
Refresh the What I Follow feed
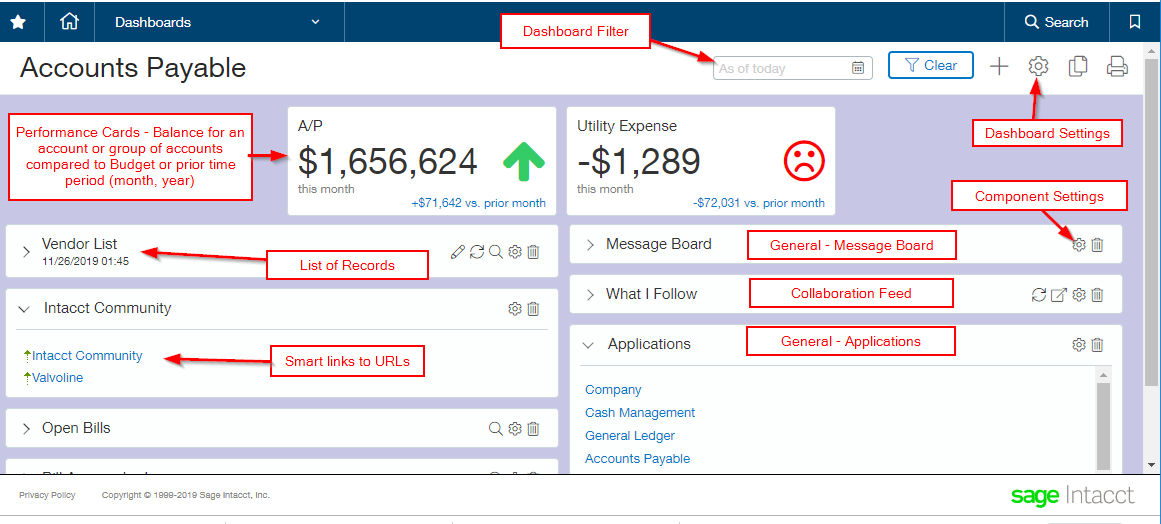tap(1040, 295)
